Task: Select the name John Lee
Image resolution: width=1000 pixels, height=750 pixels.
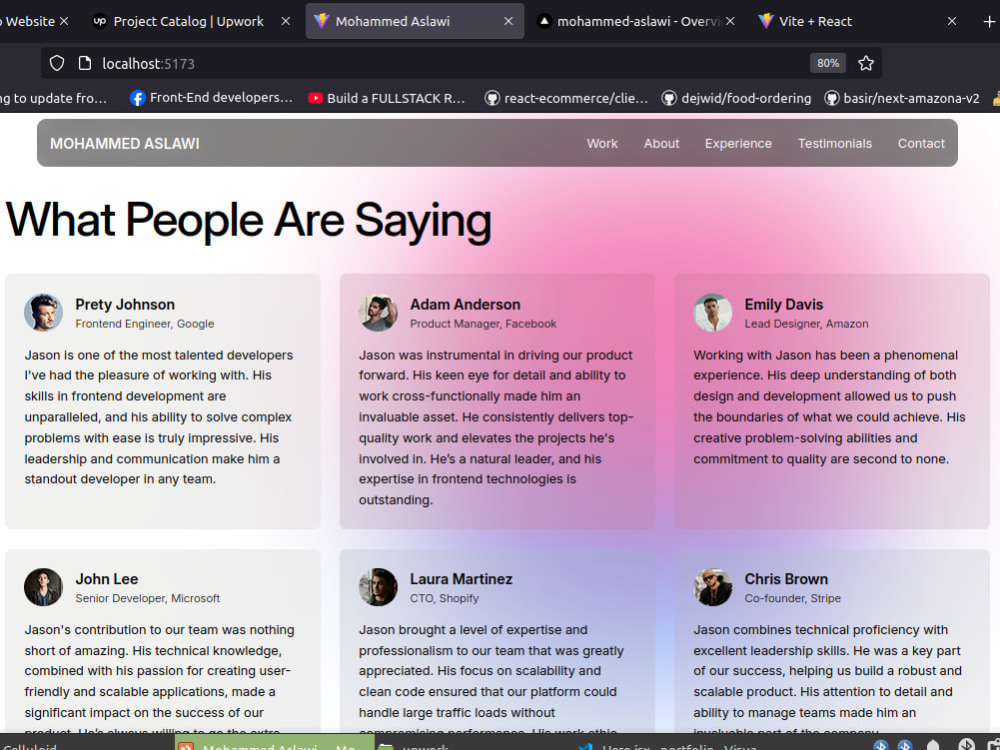Action: pyautogui.click(x=107, y=579)
